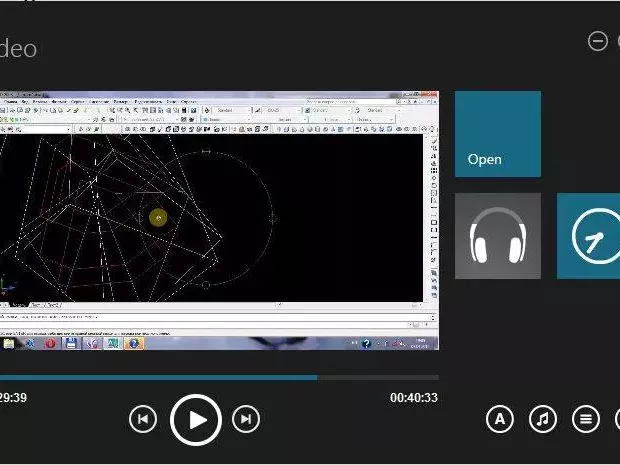Click the circle outline in the drawing
This screenshot has width=620, height=465.
tap(272, 217)
